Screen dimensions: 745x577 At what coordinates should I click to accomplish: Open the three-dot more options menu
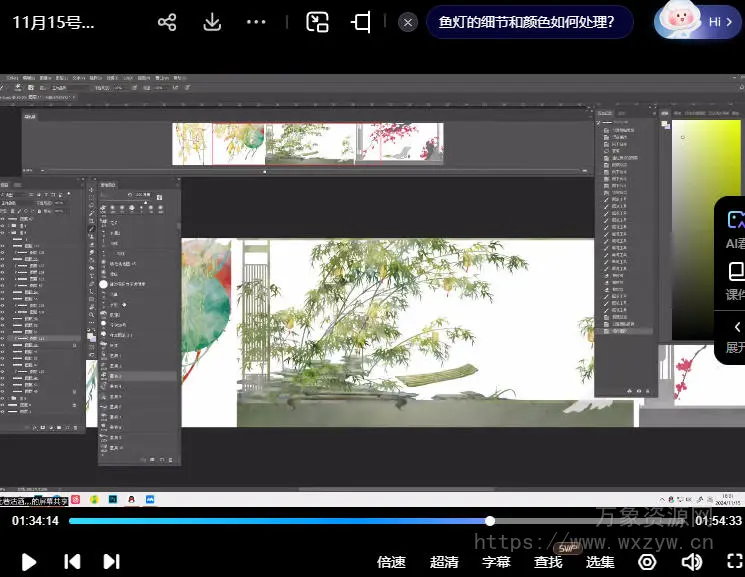click(x=256, y=22)
